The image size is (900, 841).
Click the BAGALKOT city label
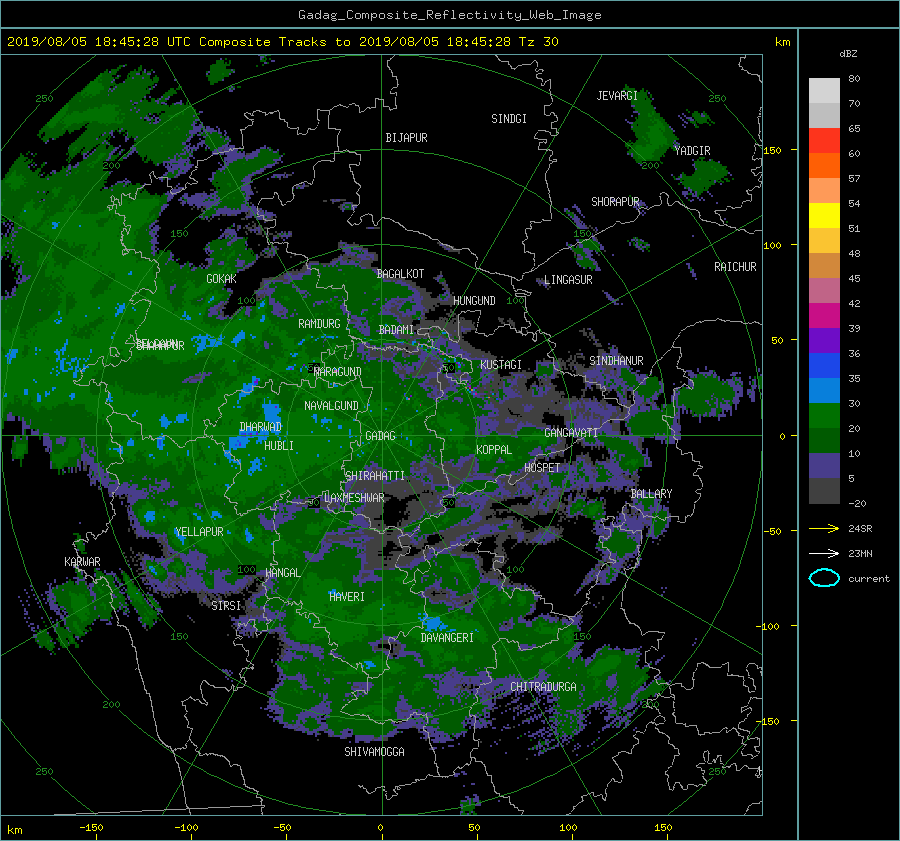click(x=400, y=274)
